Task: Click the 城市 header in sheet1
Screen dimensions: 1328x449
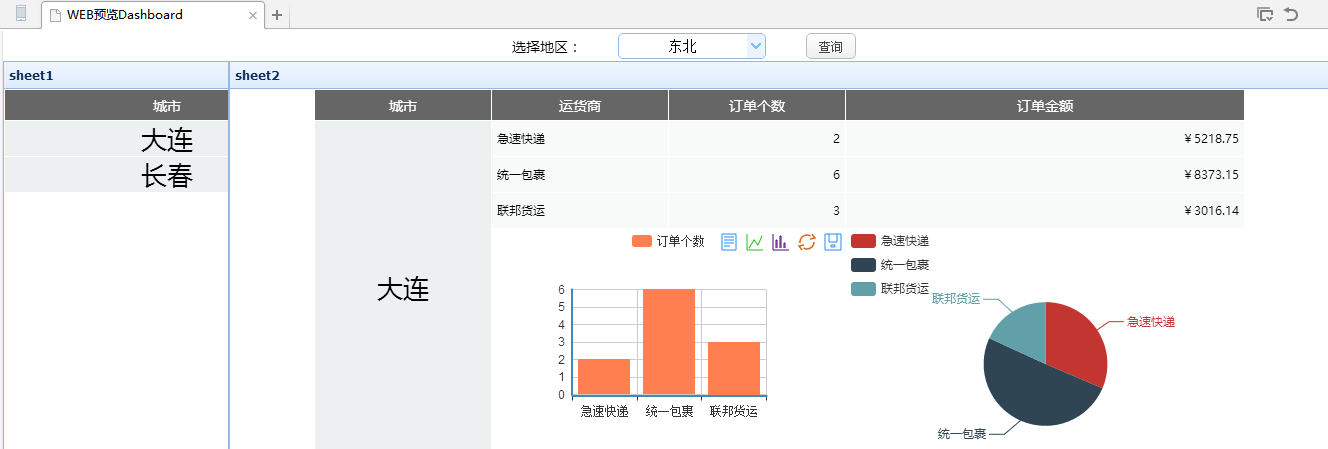Action: pos(116,105)
